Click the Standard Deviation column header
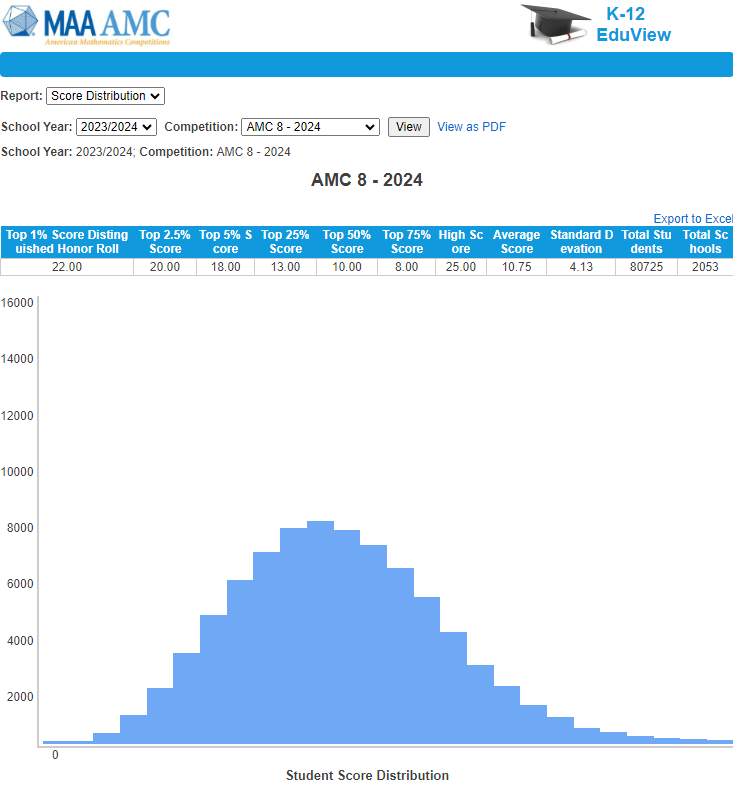The image size is (733, 791). [x=581, y=242]
